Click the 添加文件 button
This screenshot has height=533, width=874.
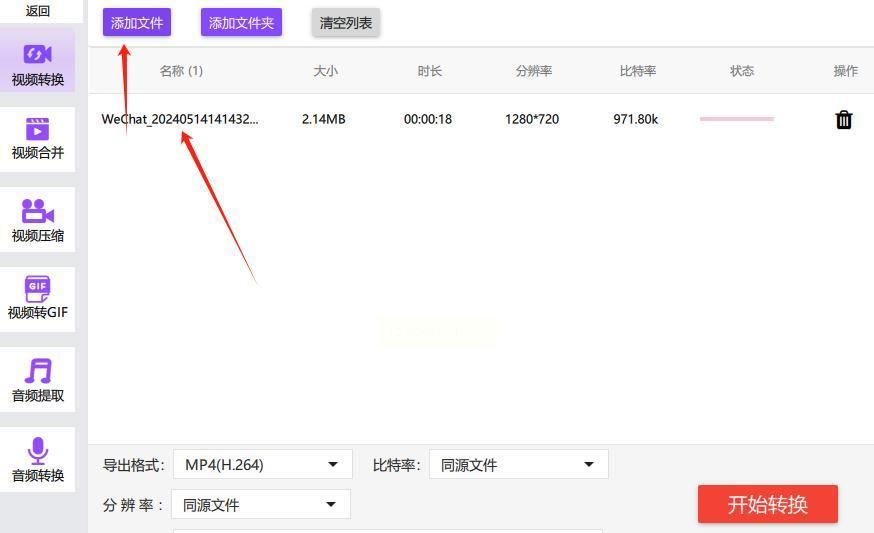[x=137, y=23]
